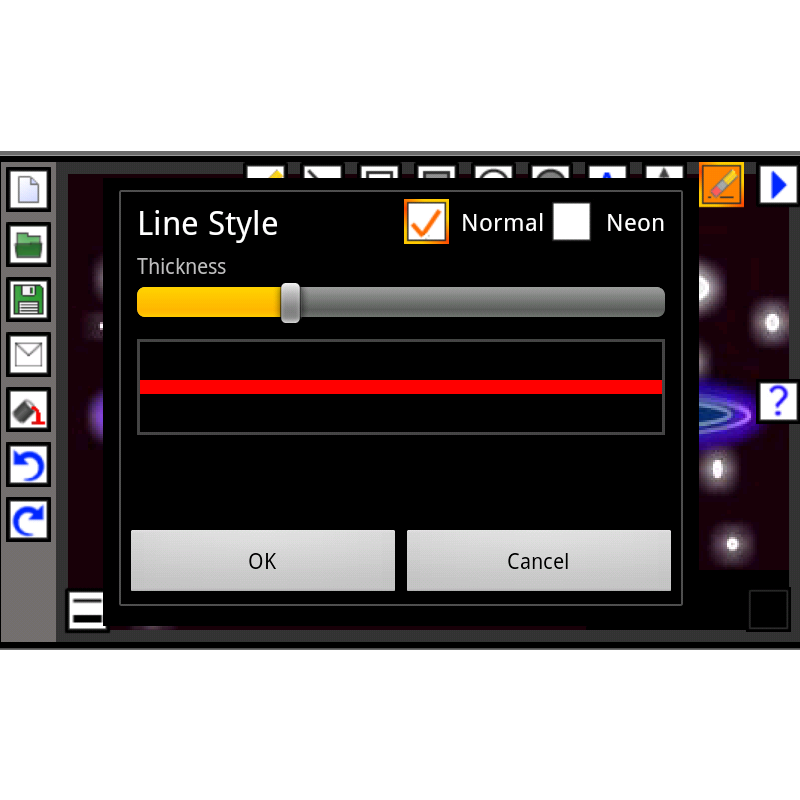
Task: Select the outlined circle tool
Action: (494, 171)
